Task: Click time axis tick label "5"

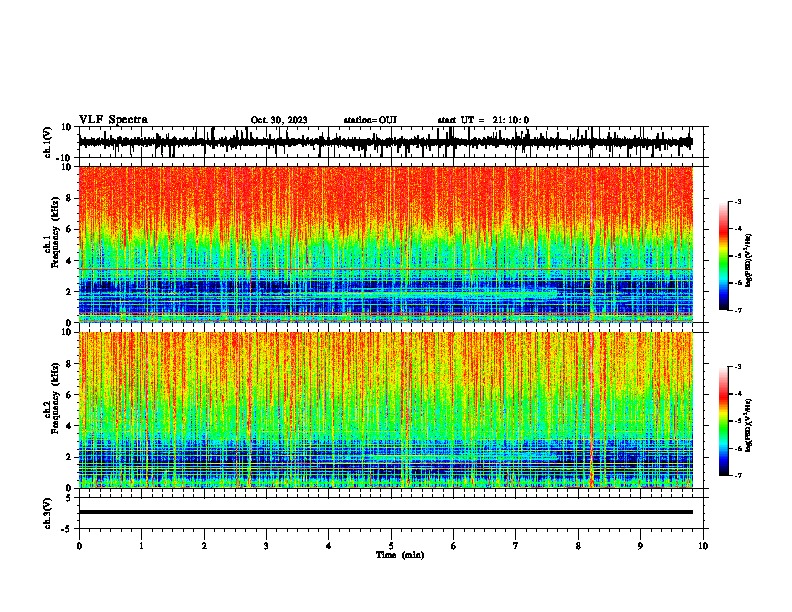Action: (x=391, y=546)
